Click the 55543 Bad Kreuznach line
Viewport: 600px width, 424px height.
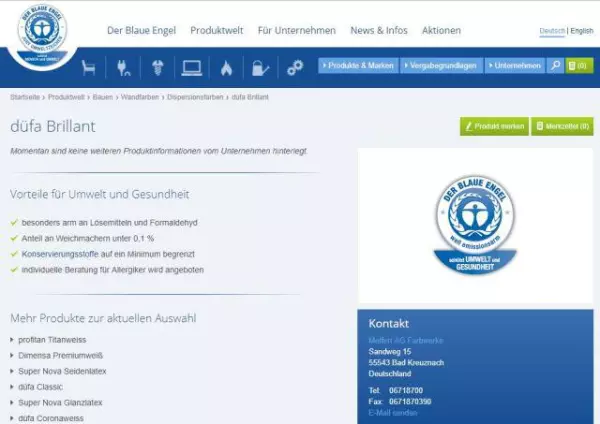coord(406,362)
